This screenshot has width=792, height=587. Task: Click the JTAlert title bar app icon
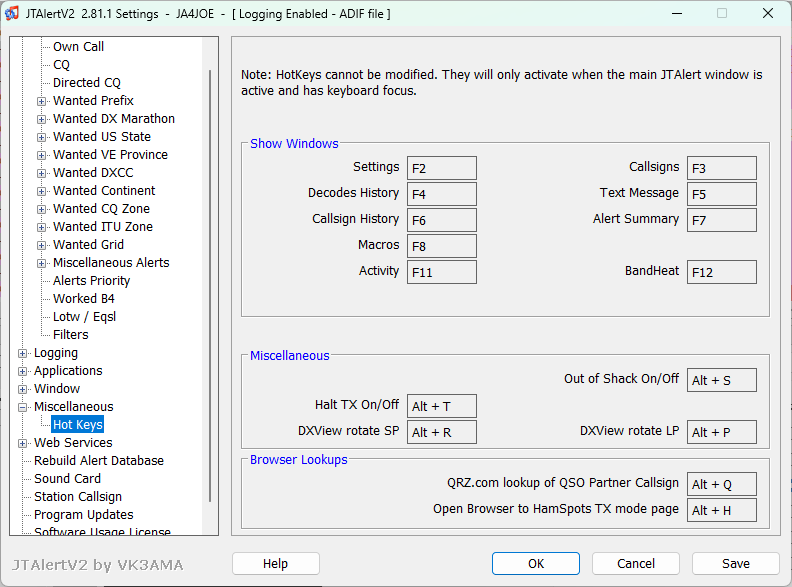coord(12,13)
